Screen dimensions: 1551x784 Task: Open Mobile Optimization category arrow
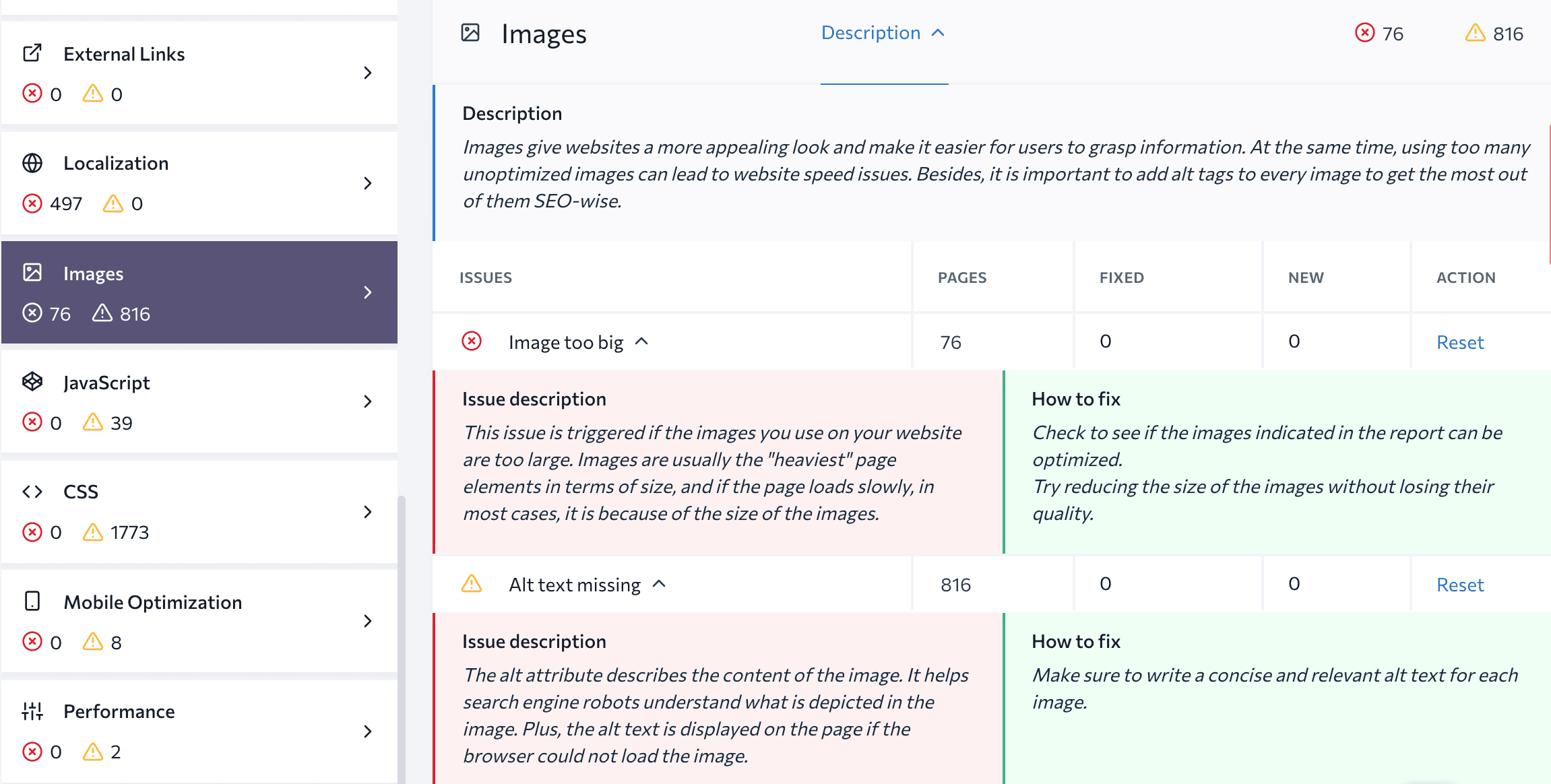tap(368, 621)
